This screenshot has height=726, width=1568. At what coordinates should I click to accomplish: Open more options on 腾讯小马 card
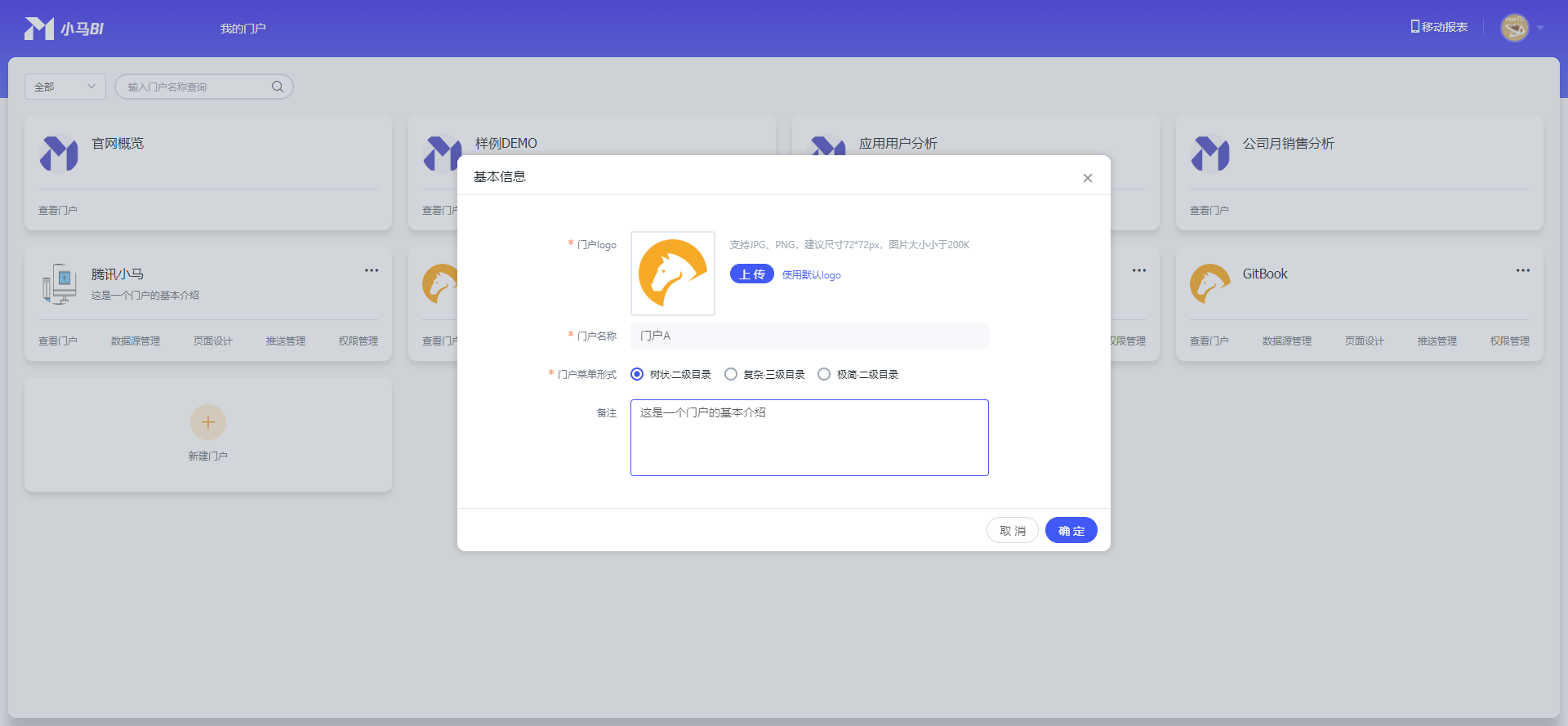point(372,270)
